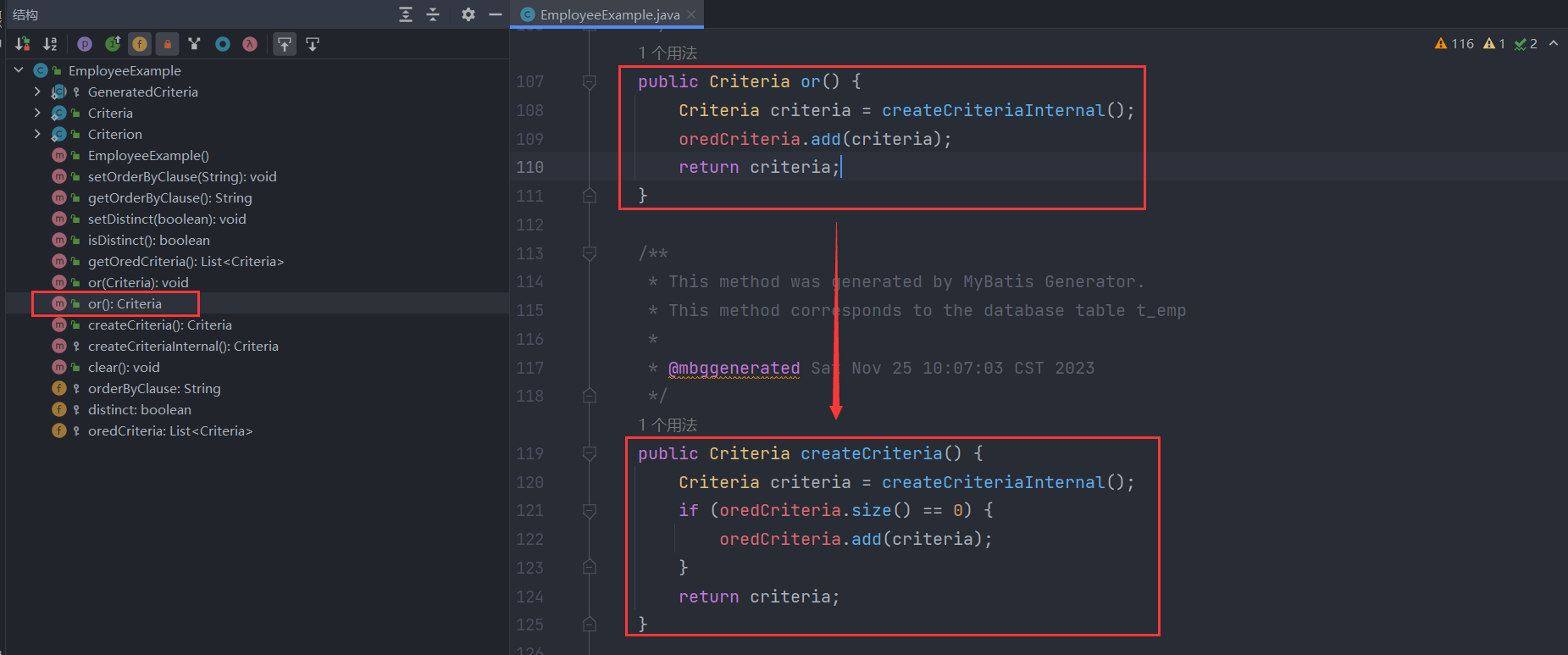The image size is (1568, 655).
Task: Click Expand All in structure panel
Action: [406, 14]
